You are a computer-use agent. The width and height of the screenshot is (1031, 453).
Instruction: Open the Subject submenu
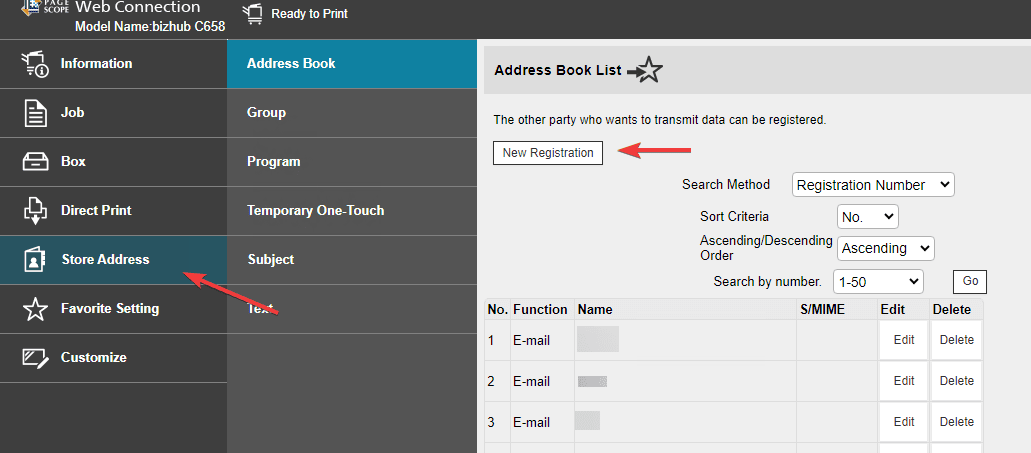(352, 260)
